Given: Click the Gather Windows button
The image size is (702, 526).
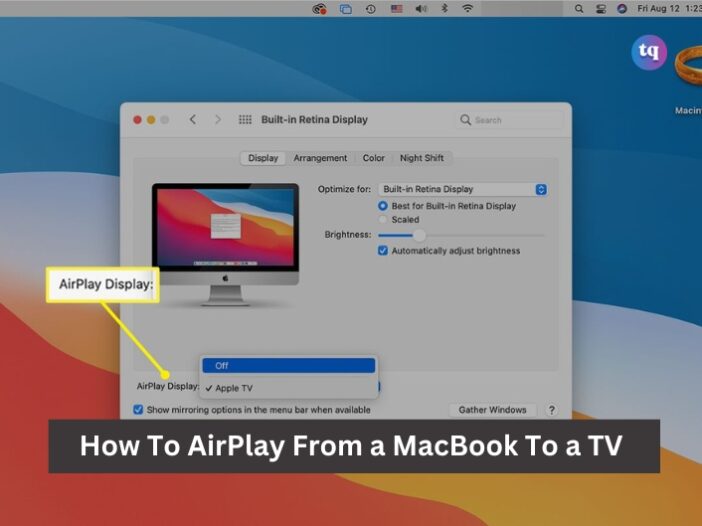Looking at the screenshot, I should (492, 410).
